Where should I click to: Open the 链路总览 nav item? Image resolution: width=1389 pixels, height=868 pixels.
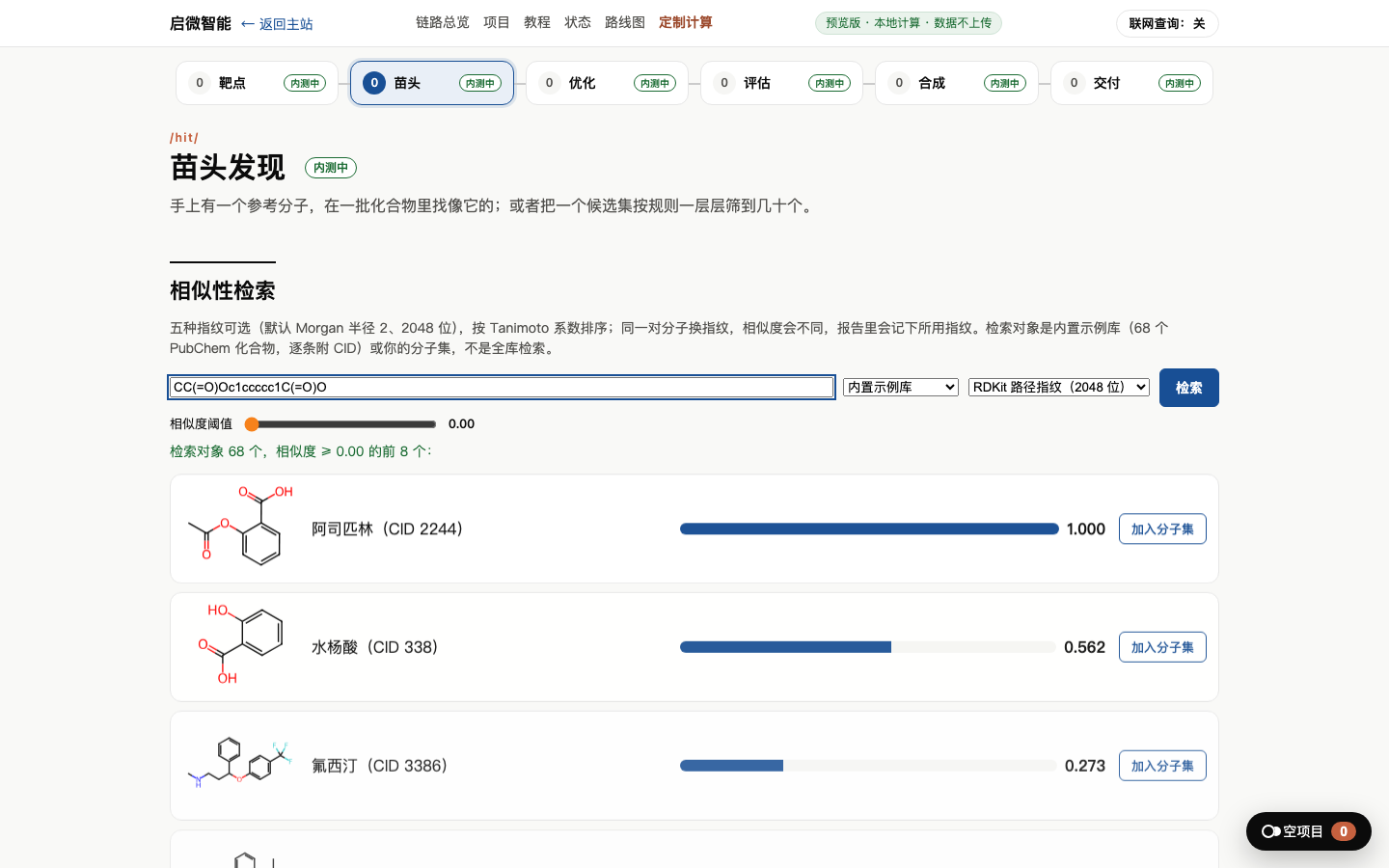443,22
